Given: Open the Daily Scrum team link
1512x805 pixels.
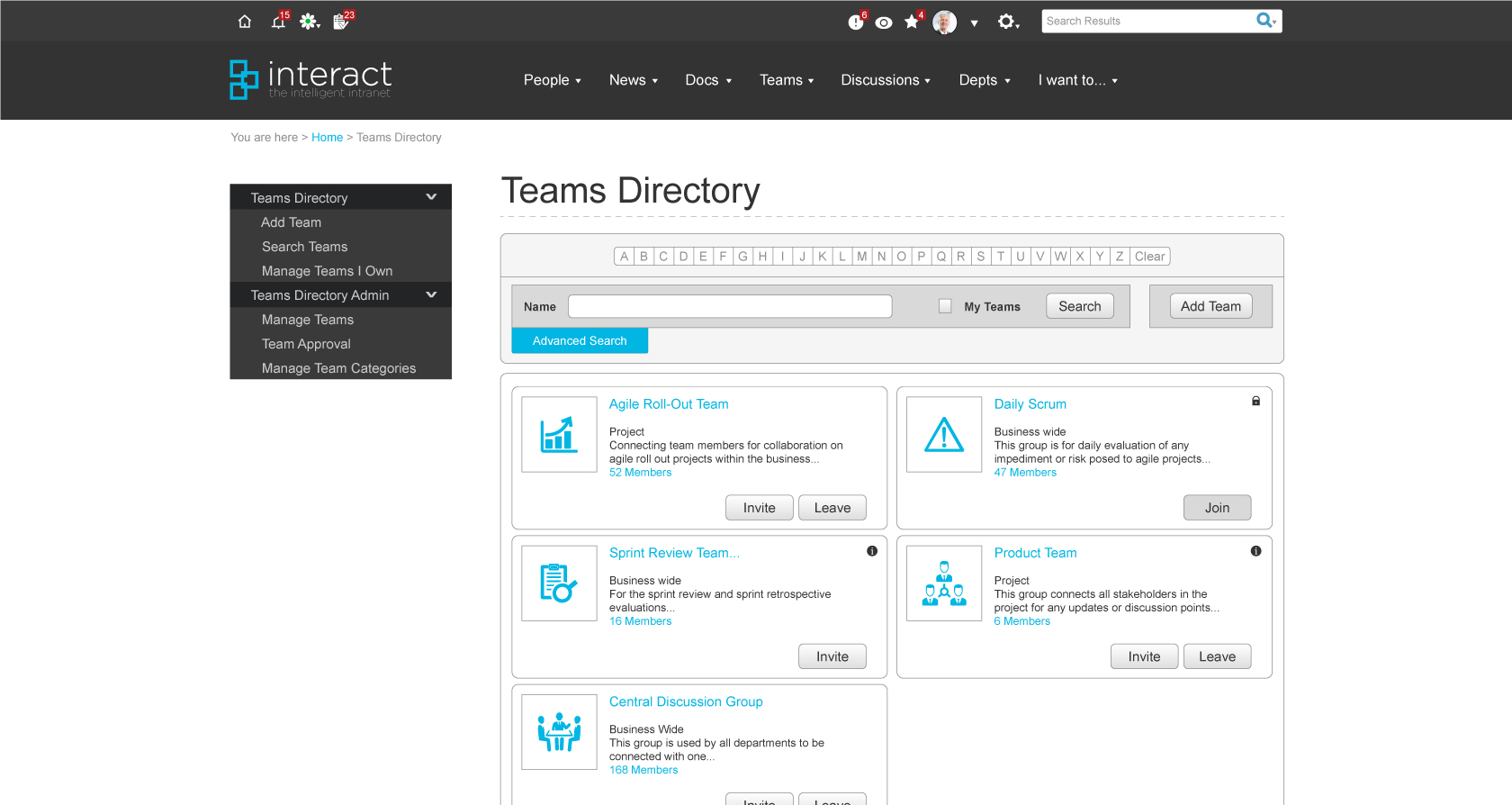Looking at the screenshot, I should 1030,404.
